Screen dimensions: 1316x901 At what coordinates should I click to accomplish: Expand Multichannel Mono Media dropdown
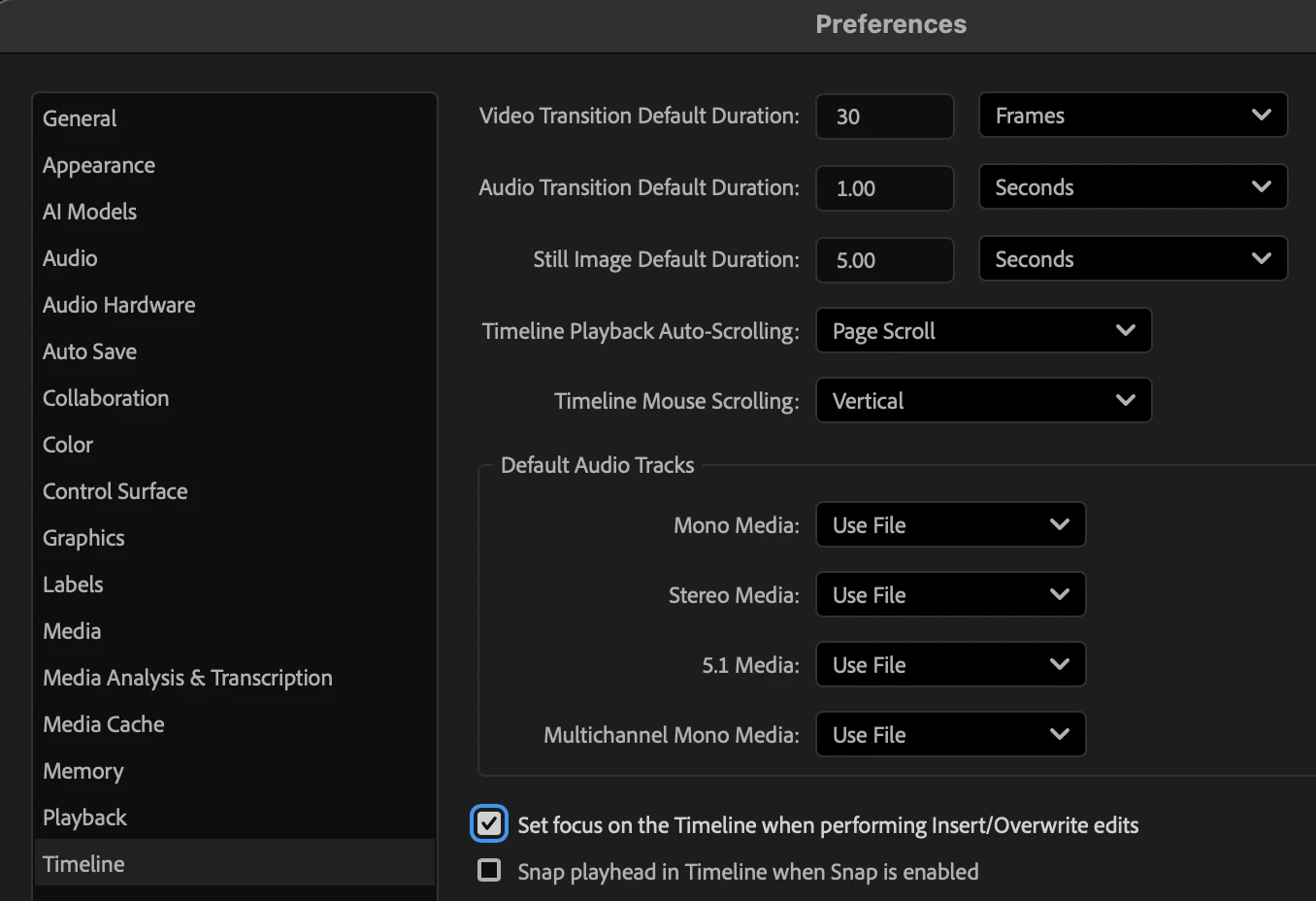(x=950, y=735)
